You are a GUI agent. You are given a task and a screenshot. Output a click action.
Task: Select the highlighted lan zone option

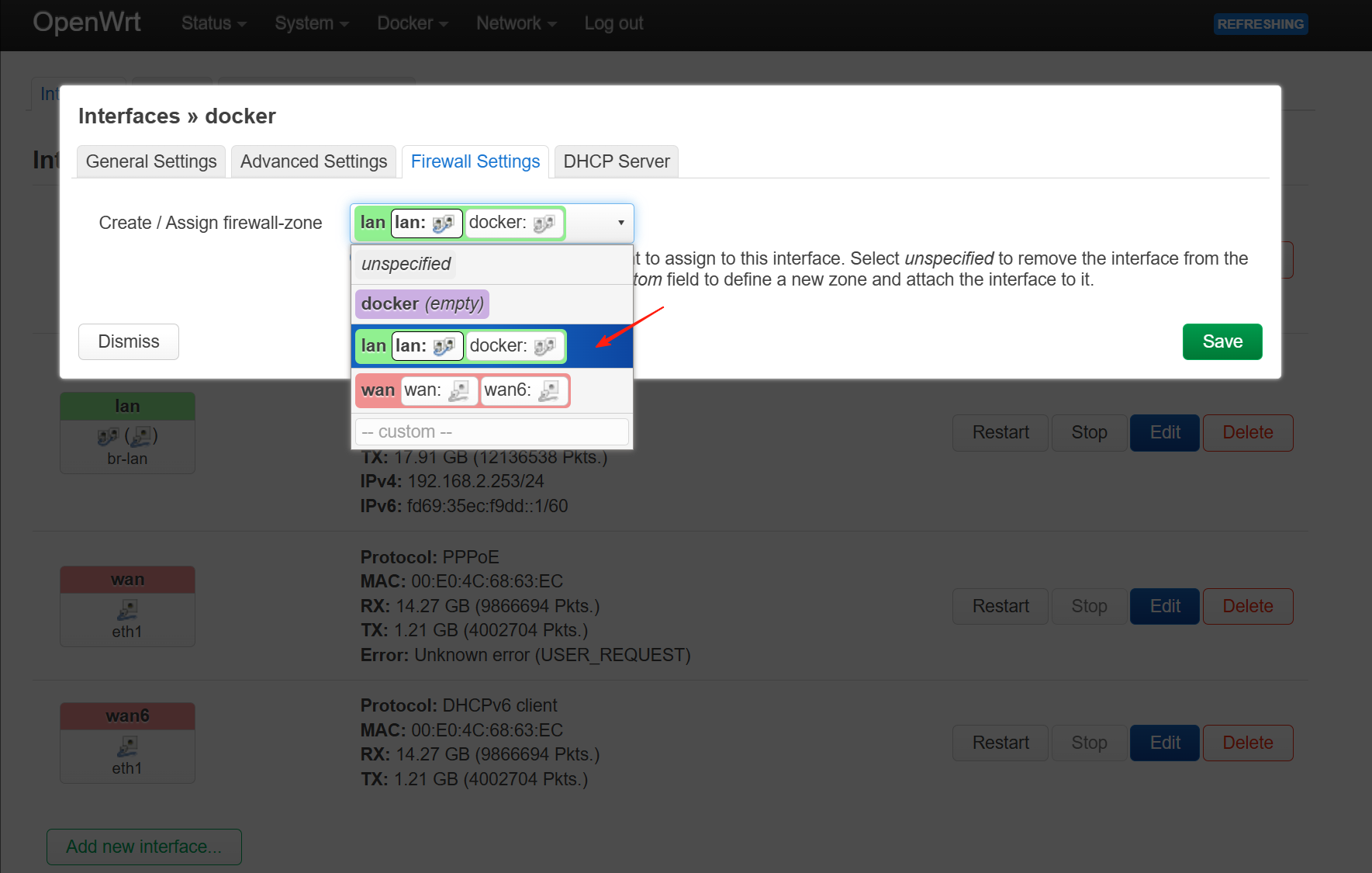[x=373, y=346]
